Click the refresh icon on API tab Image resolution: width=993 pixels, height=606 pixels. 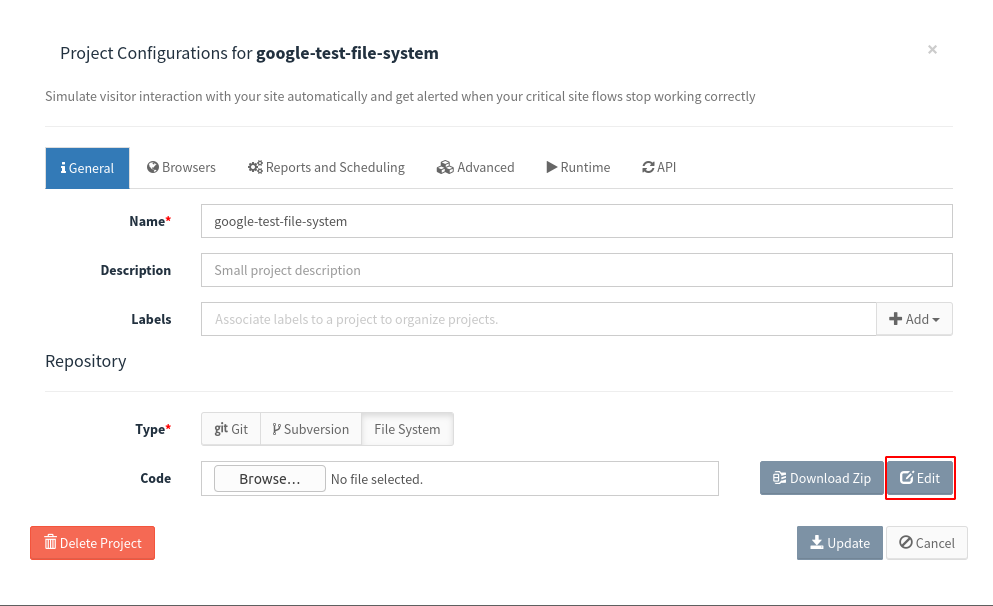(x=648, y=167)
